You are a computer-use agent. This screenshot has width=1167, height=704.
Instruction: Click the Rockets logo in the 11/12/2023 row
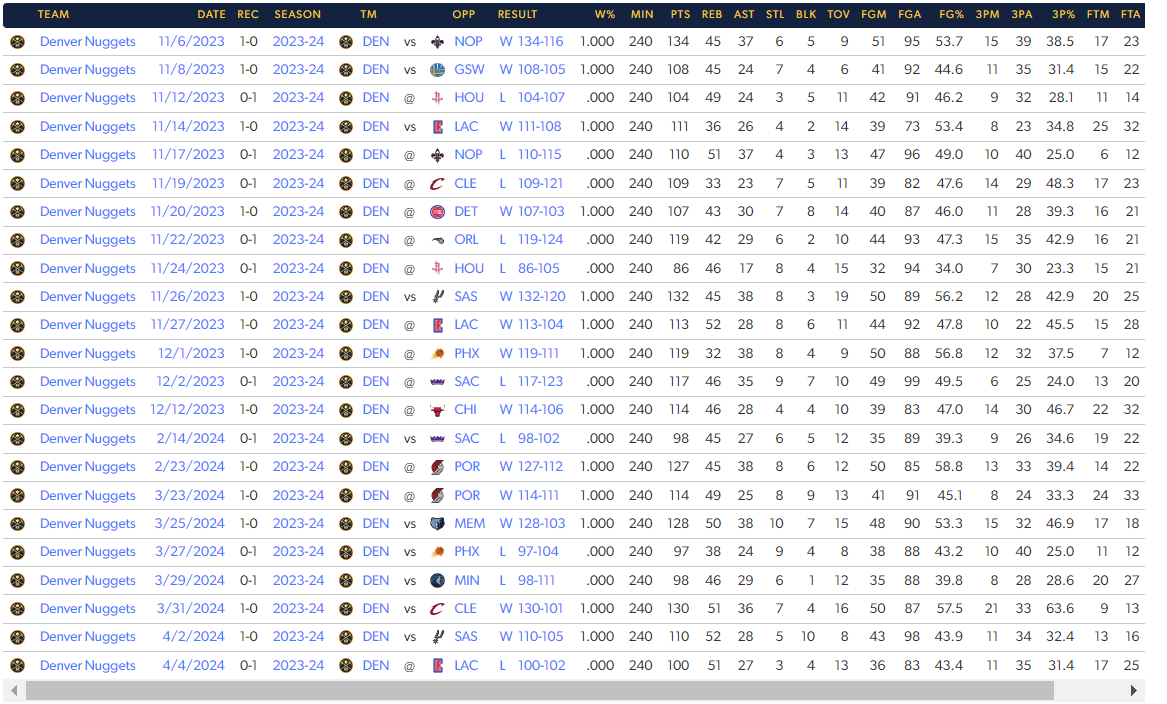438,98
